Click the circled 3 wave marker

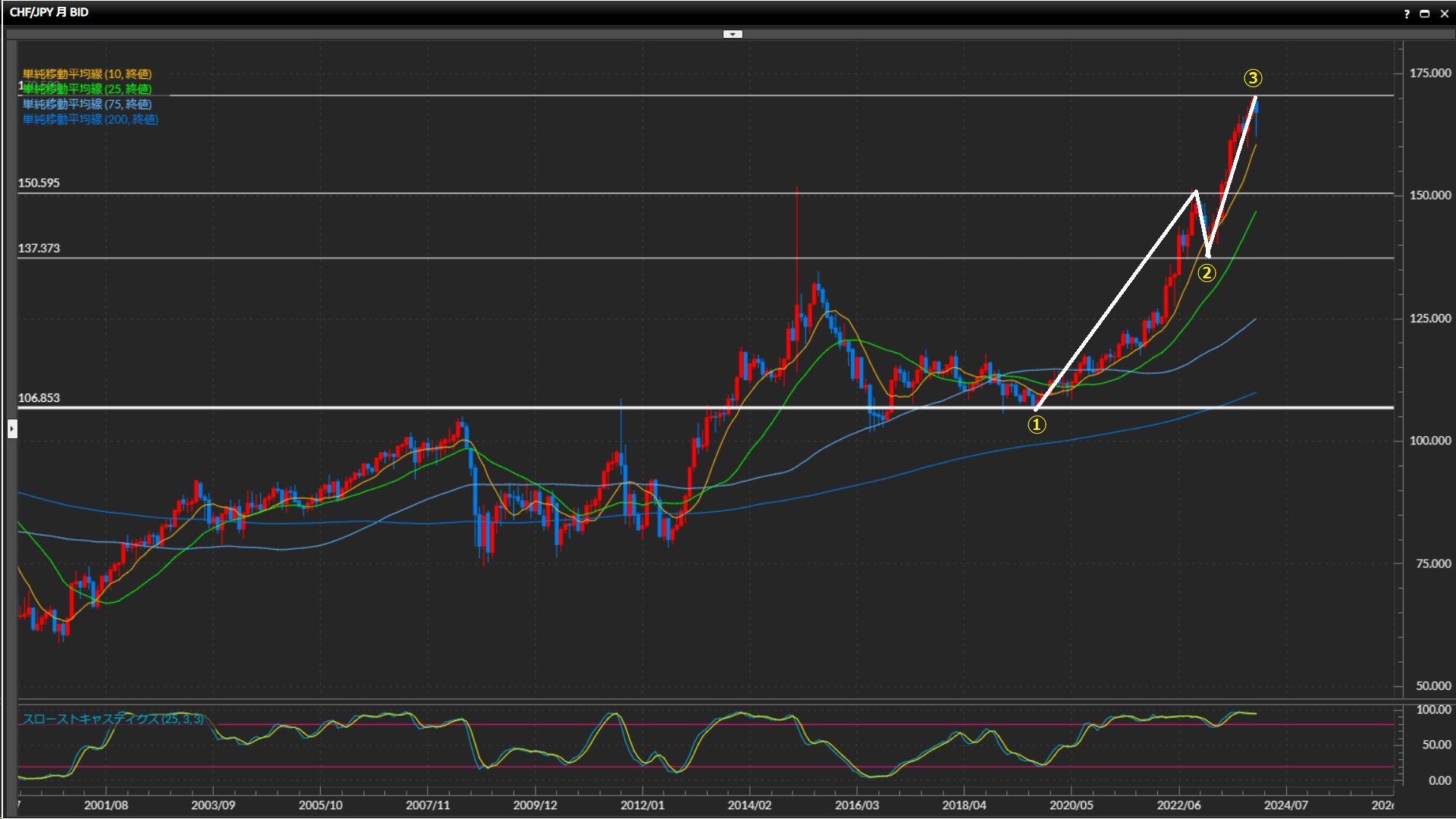(x=1253, y=78)
